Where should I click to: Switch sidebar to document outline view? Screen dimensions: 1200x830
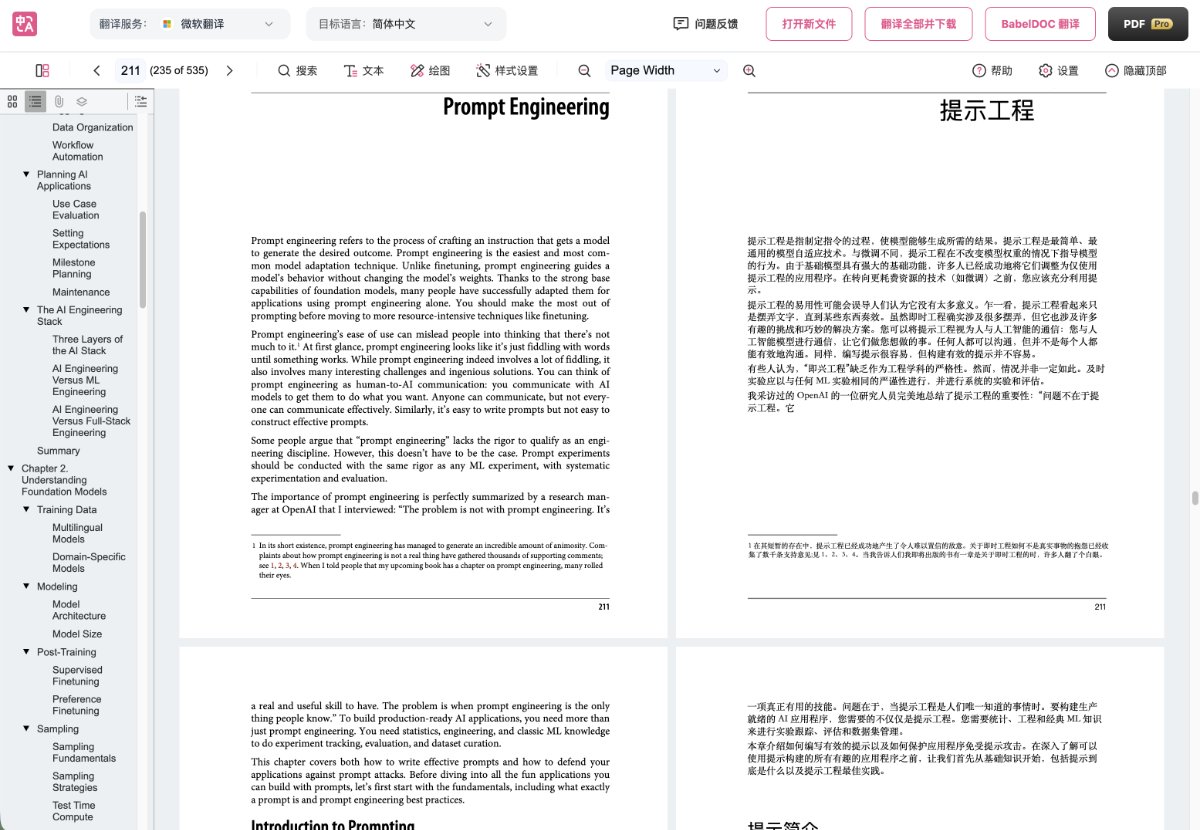coord(35,101)
